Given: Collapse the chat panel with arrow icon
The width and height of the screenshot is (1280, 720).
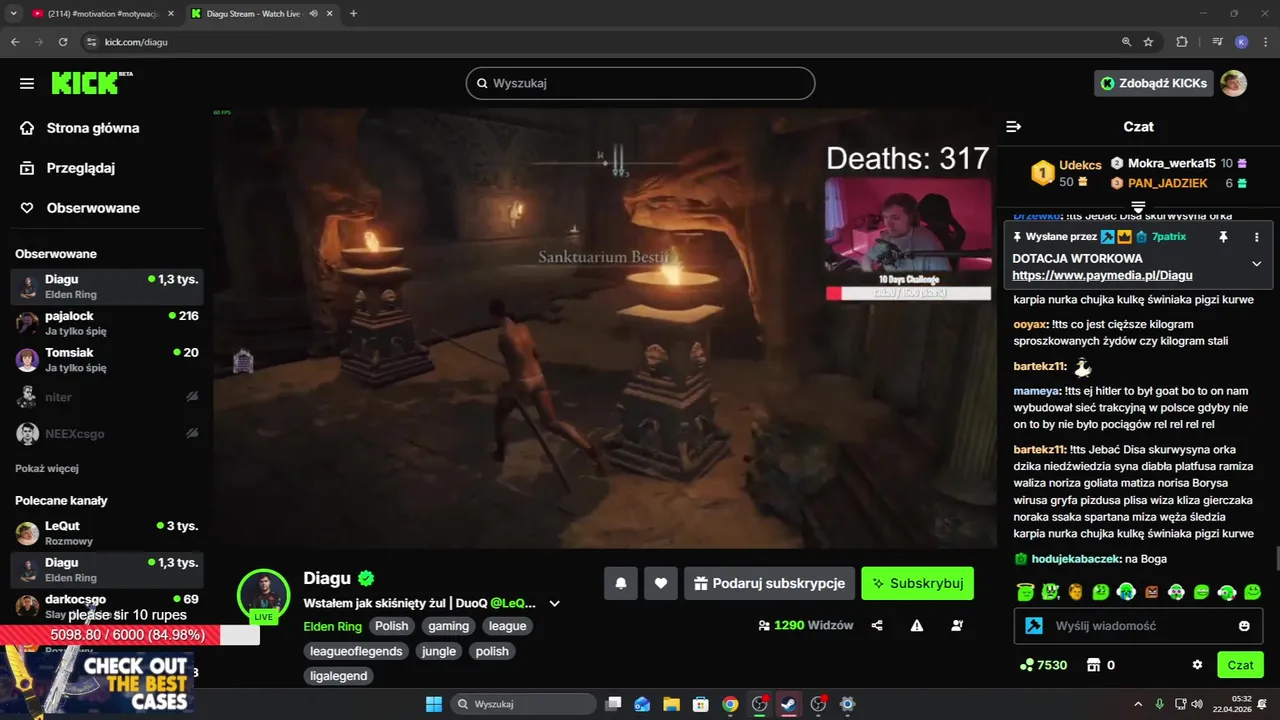Looking at the screenshot, I should click(x=1013, y=127).
